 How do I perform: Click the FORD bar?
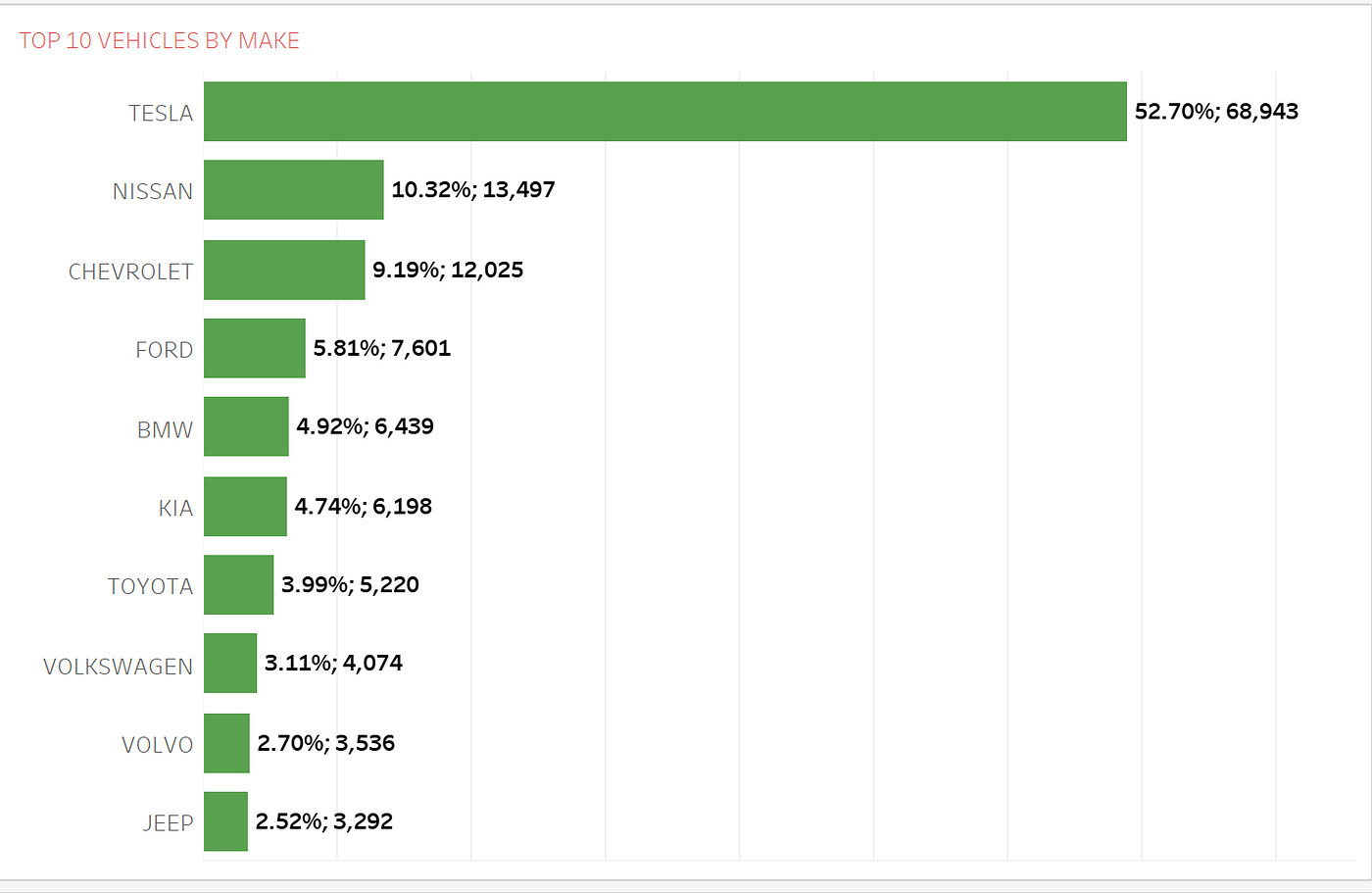tap(255, 348)
